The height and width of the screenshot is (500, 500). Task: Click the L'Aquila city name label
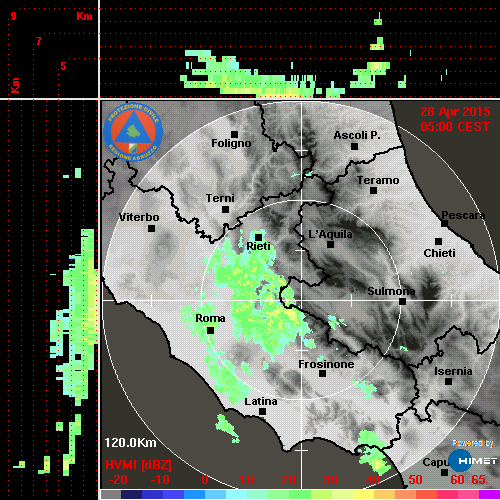click(330, 234)
